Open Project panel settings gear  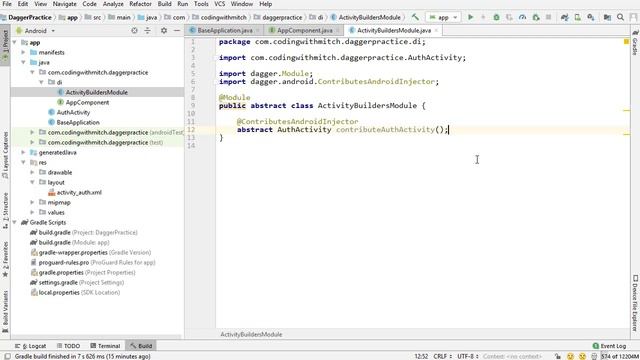[x=164, y=31]
